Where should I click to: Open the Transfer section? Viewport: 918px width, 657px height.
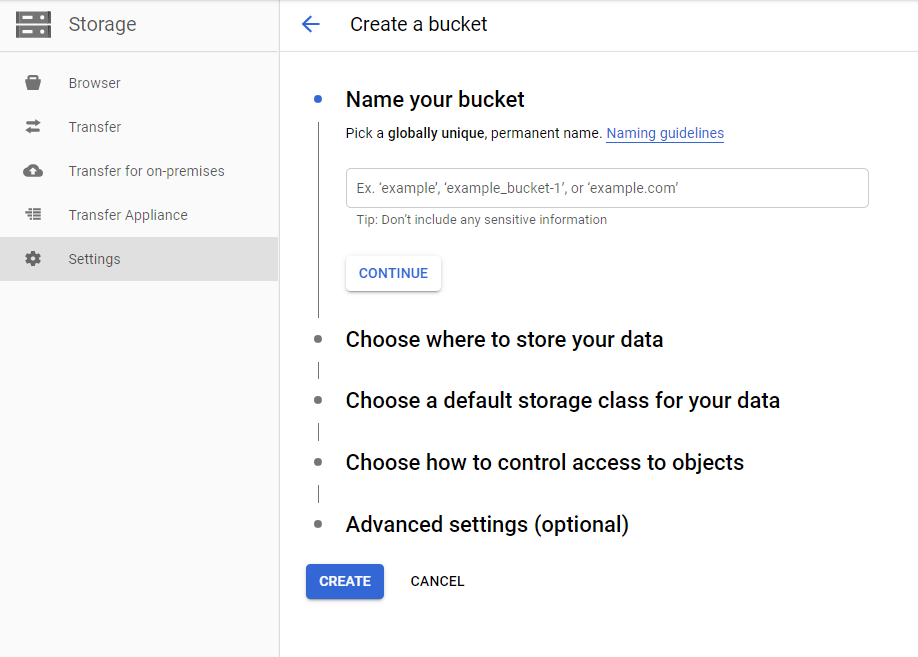point(93,127)
